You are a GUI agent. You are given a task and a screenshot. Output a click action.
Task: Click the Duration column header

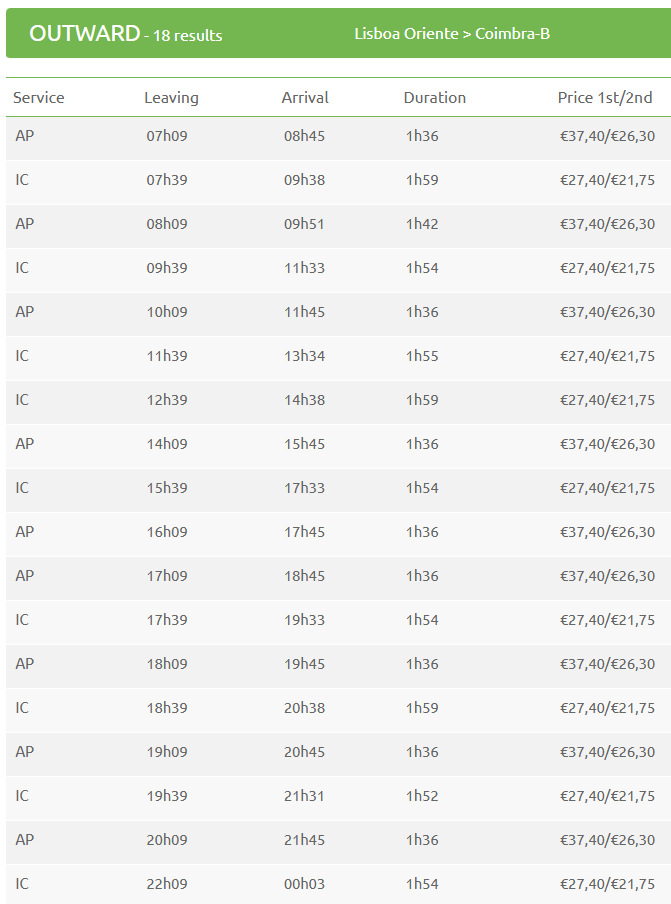click(x=435, y=97)
